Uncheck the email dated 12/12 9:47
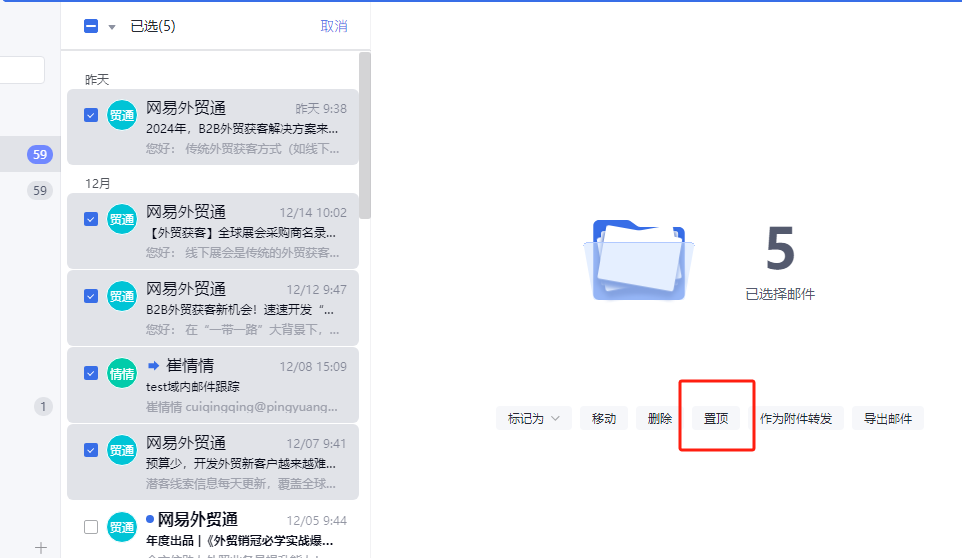Screen dimensions: 962x558 point(91,296)
